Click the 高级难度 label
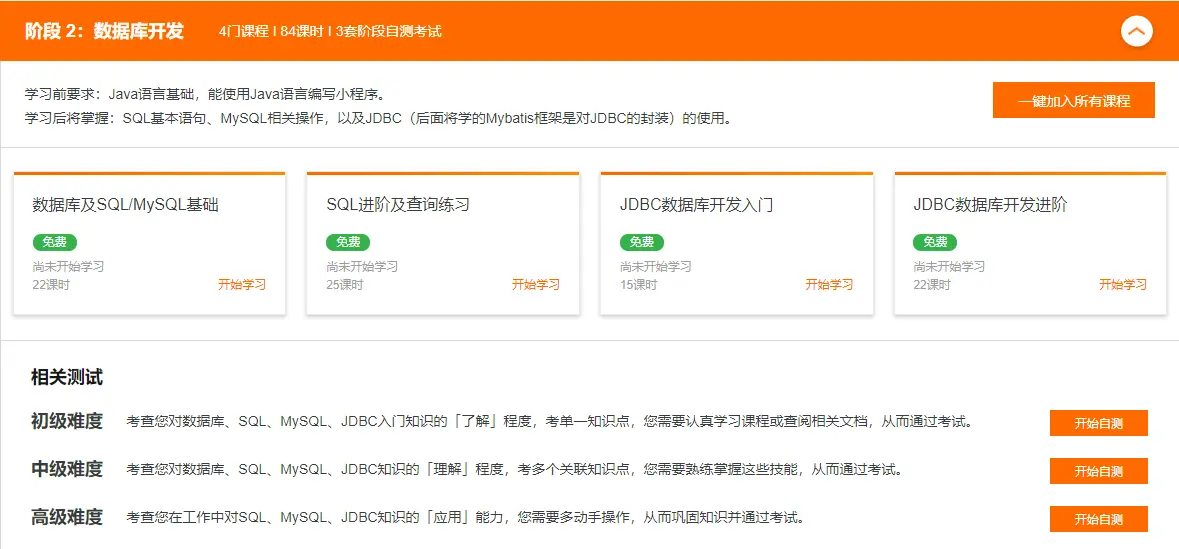Screen dimensions: 1179x549 click(x=67, y=517)
